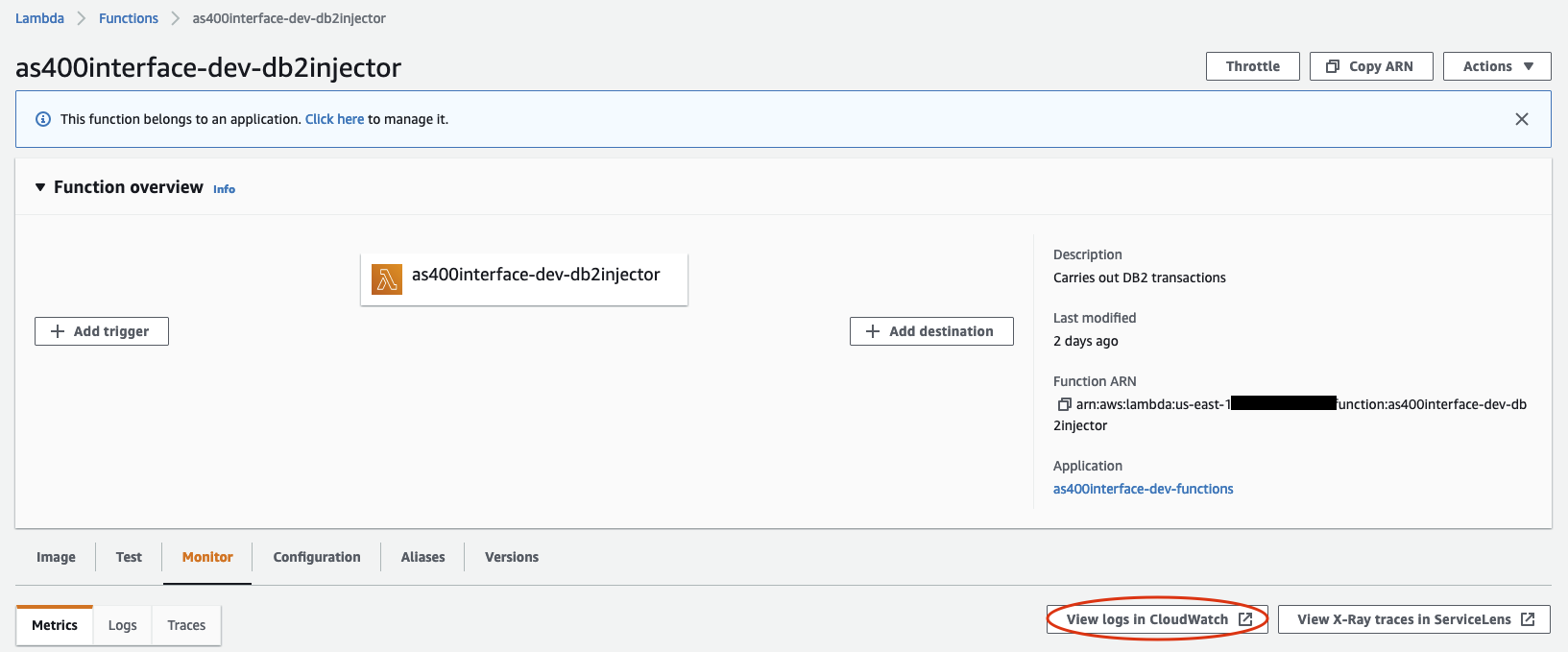The image size is (1568, 652).
Task: Follow the Click here link in banner
Action: (x=334, y=119)
